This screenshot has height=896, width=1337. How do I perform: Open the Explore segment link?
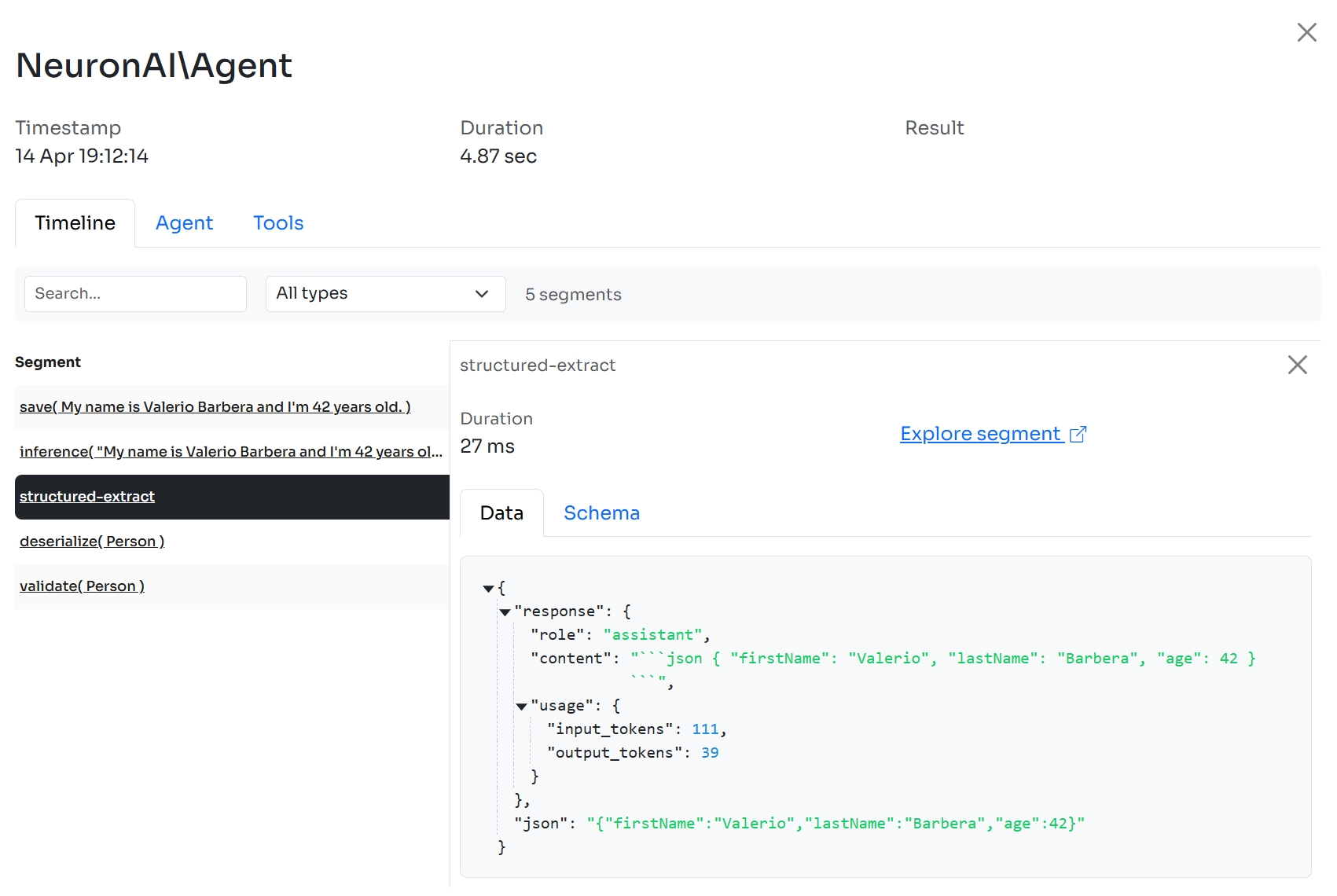pos(980,434)
